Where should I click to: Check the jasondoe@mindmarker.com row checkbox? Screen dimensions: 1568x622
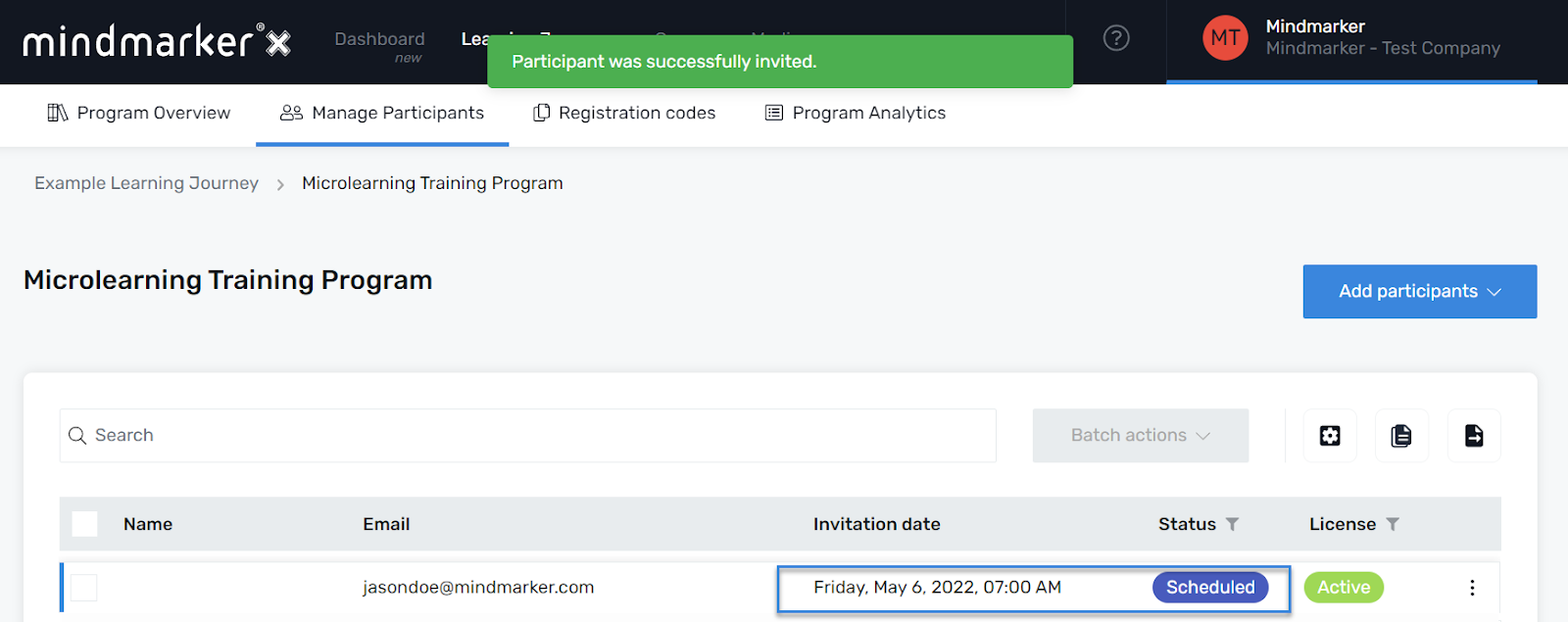[84, 588]
